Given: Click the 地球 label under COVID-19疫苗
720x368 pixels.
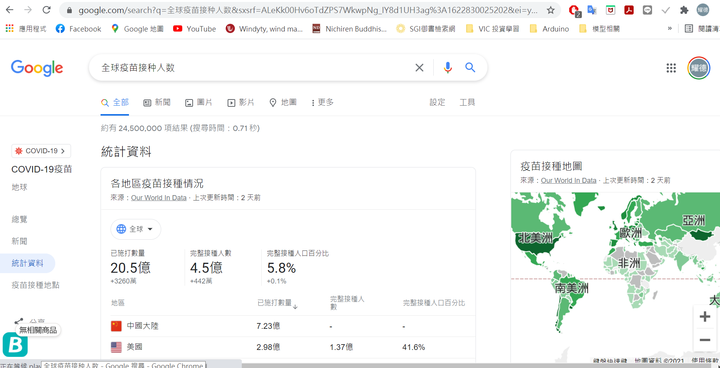Looking at the screenshot, I should [19, 187].
